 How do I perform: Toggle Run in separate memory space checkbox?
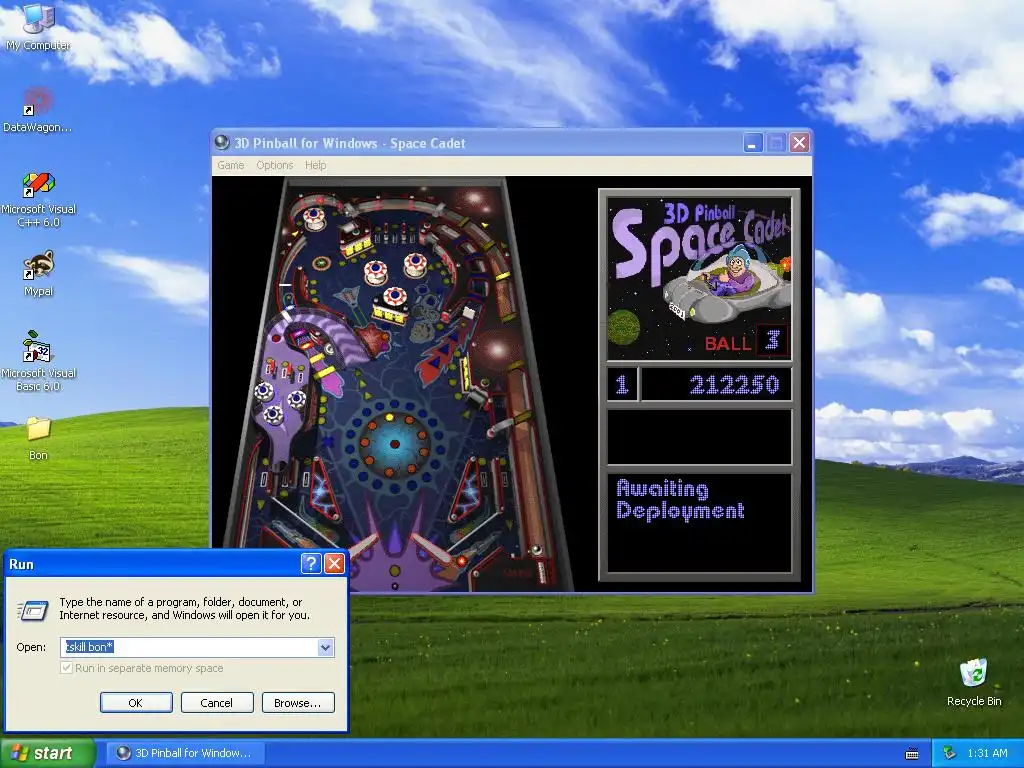66,668
